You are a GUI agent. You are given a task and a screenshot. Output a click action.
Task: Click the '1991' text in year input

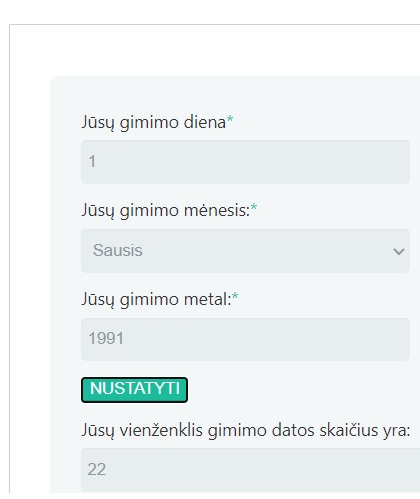coord(106,339)
